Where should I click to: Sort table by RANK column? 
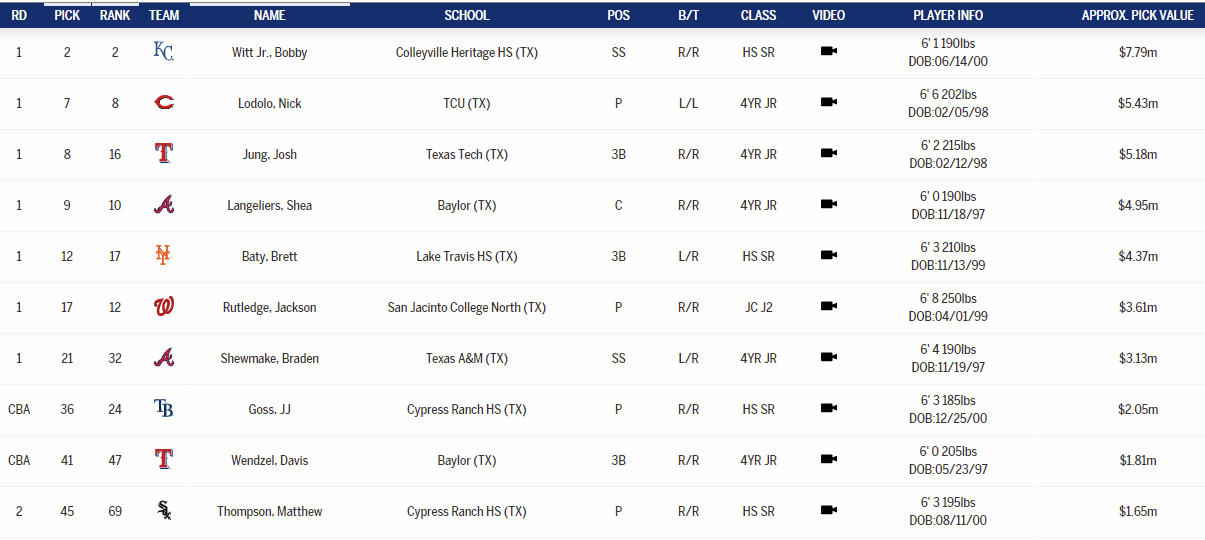115,15
